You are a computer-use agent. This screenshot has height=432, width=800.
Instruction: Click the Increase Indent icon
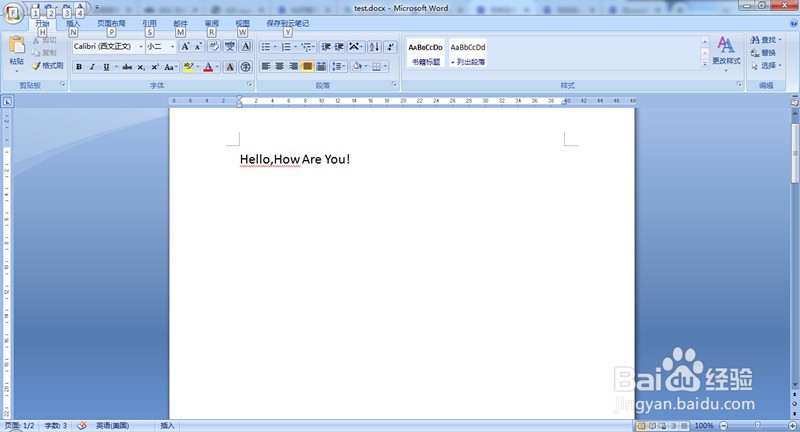tap(339, 47)
